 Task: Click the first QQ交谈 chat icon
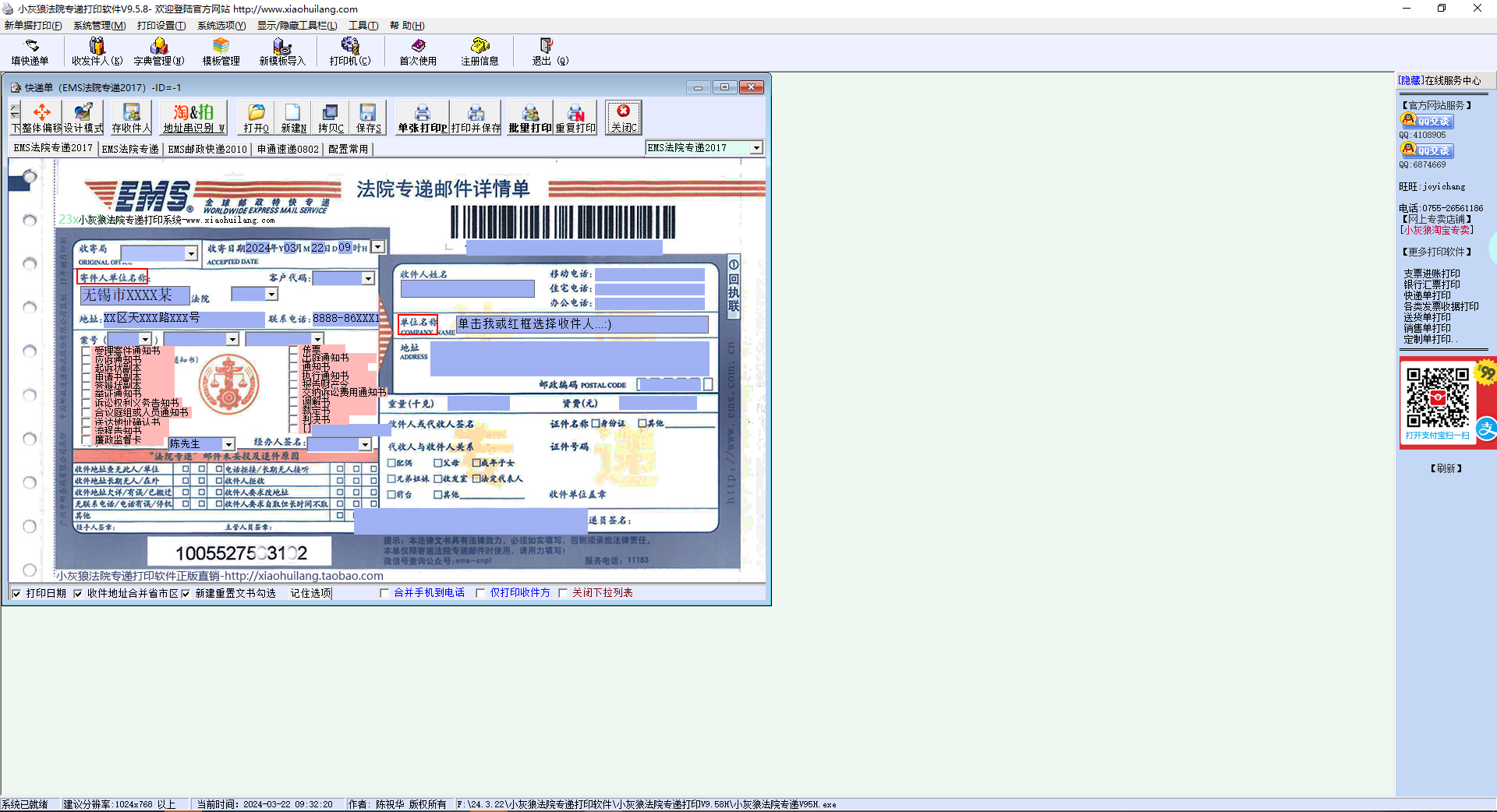(1427, 121)
